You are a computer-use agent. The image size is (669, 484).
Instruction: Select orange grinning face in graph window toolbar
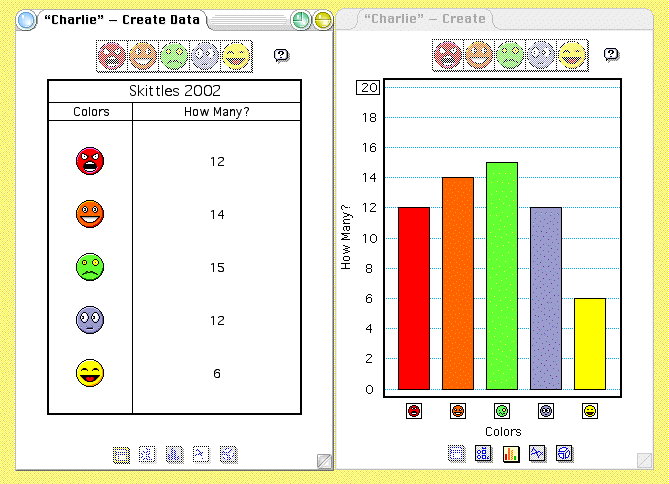click(x=479, y=55)
